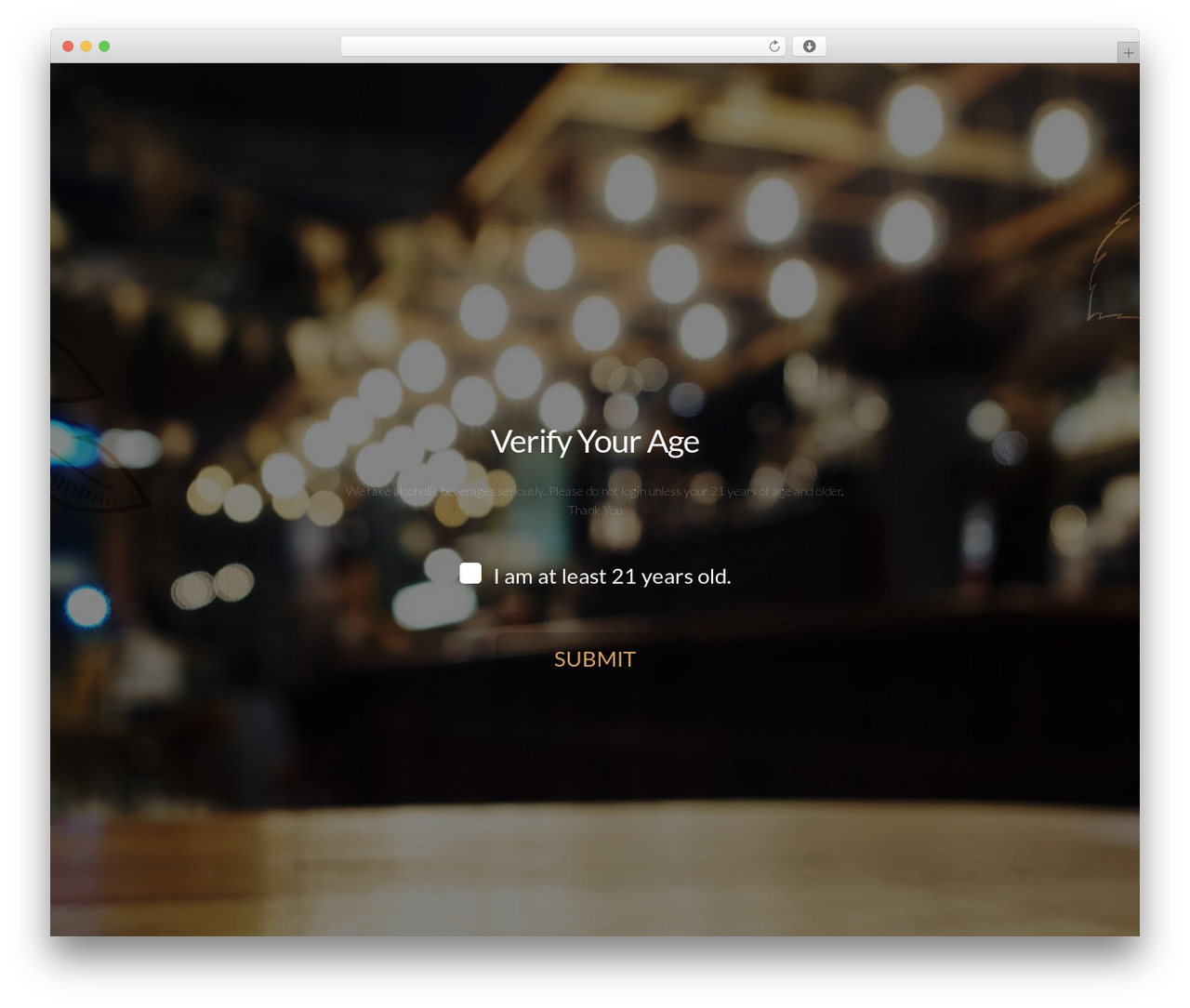Open a new tab with the plus button

pyautogui.click(x=1129, y=53)
